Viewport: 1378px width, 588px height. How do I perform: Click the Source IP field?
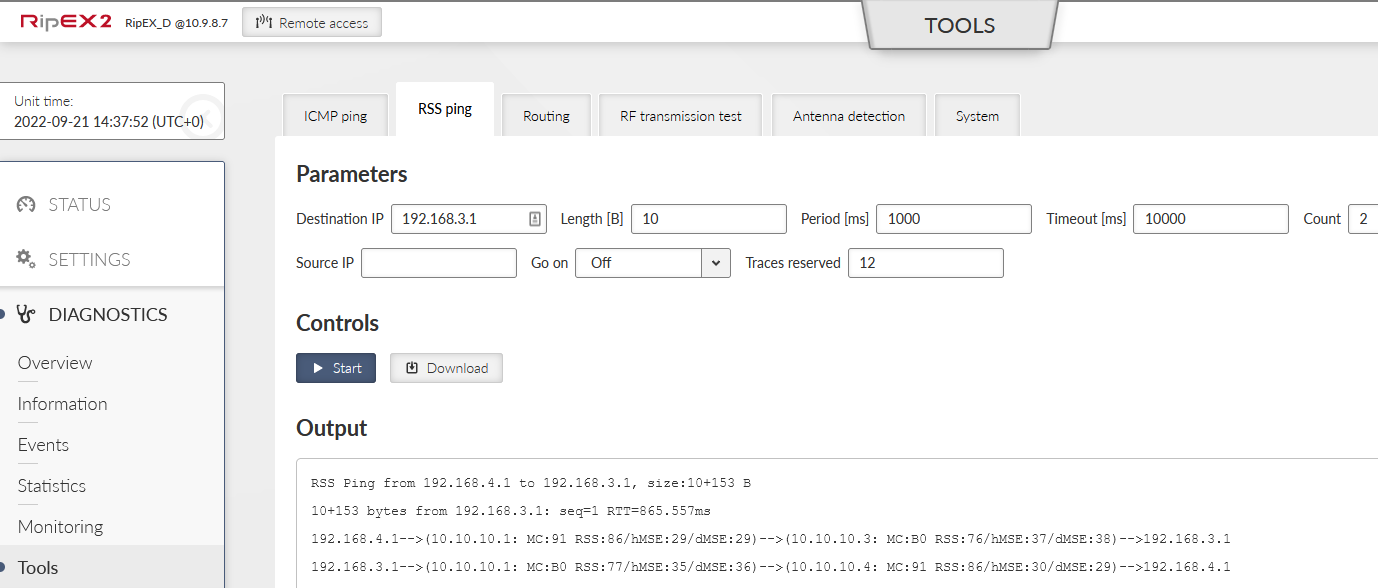439,263
